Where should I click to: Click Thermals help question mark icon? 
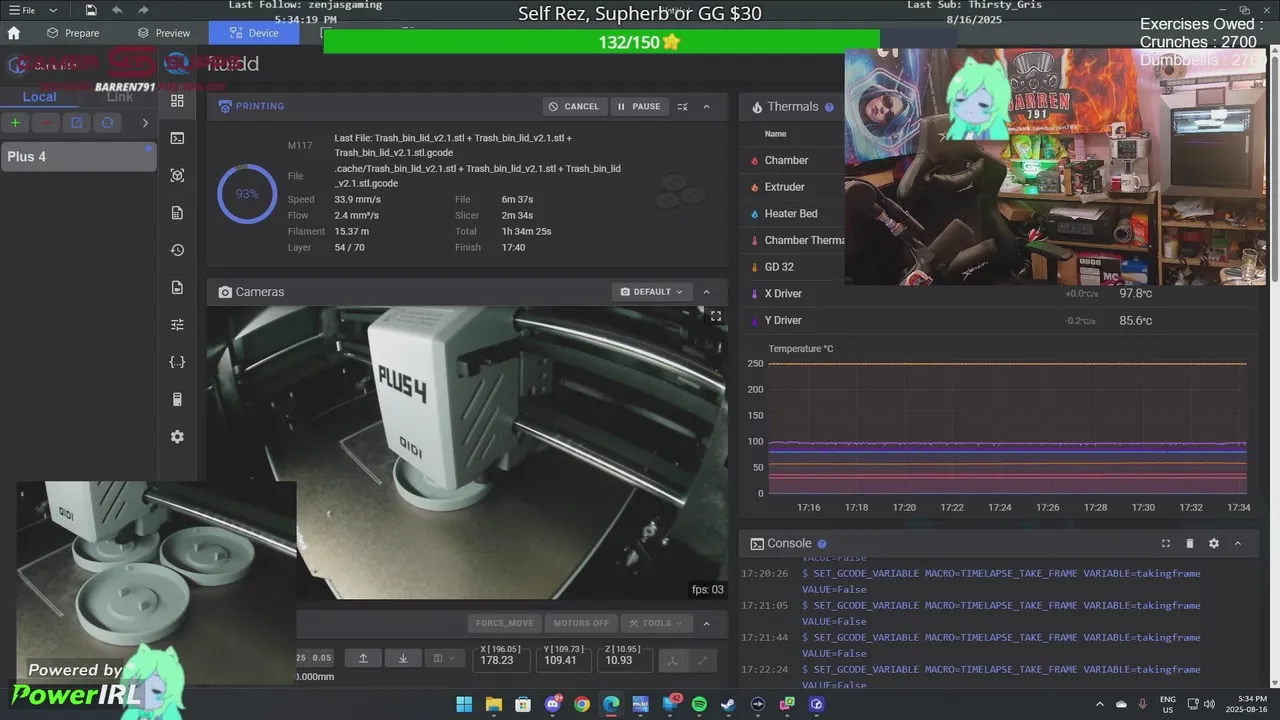pyautogui.click(x=829, y=107)
